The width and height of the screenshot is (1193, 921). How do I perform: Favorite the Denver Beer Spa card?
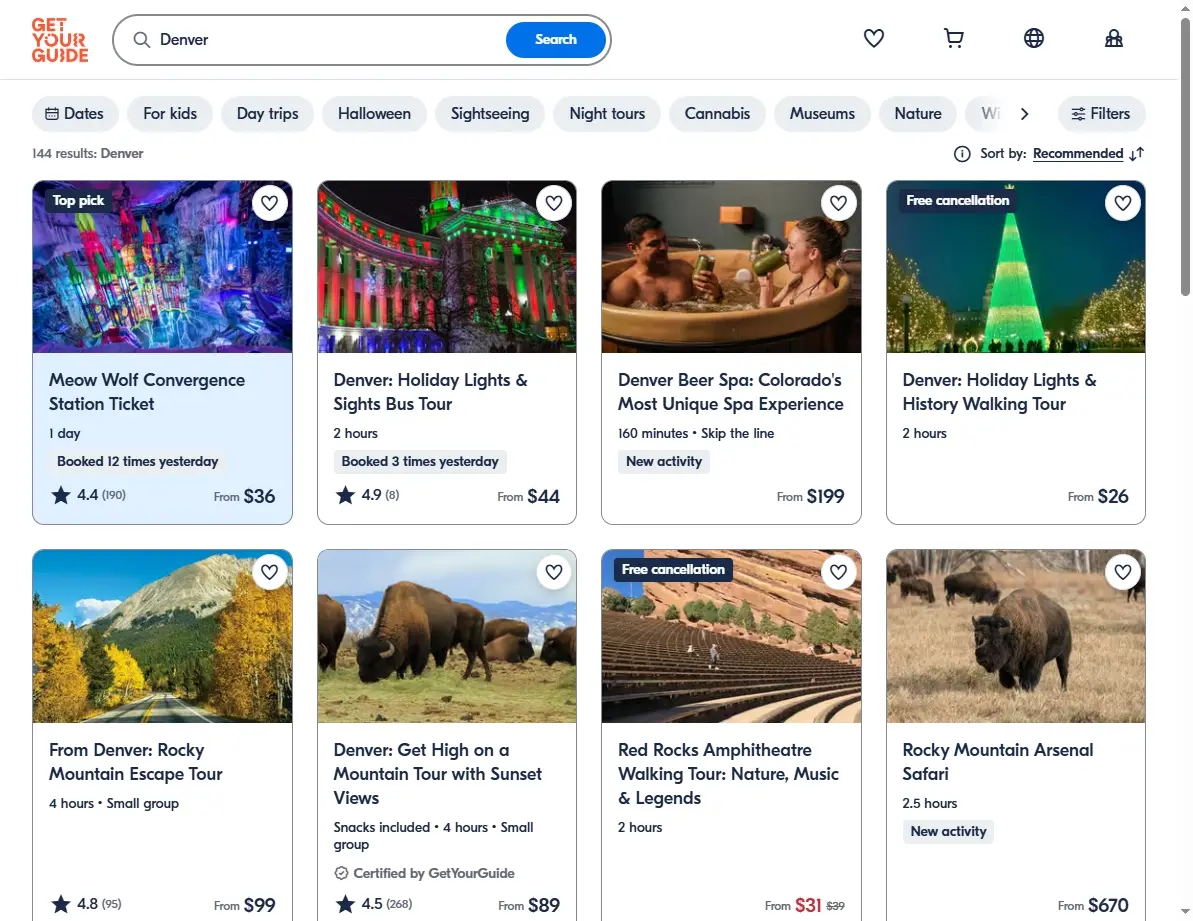838,203
